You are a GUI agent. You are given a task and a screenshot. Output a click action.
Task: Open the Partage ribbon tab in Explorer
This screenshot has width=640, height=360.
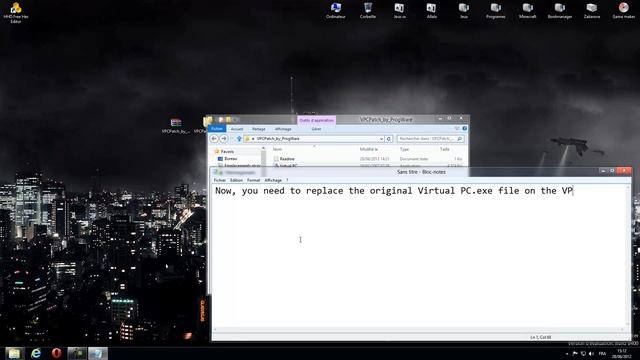(259, 129)
